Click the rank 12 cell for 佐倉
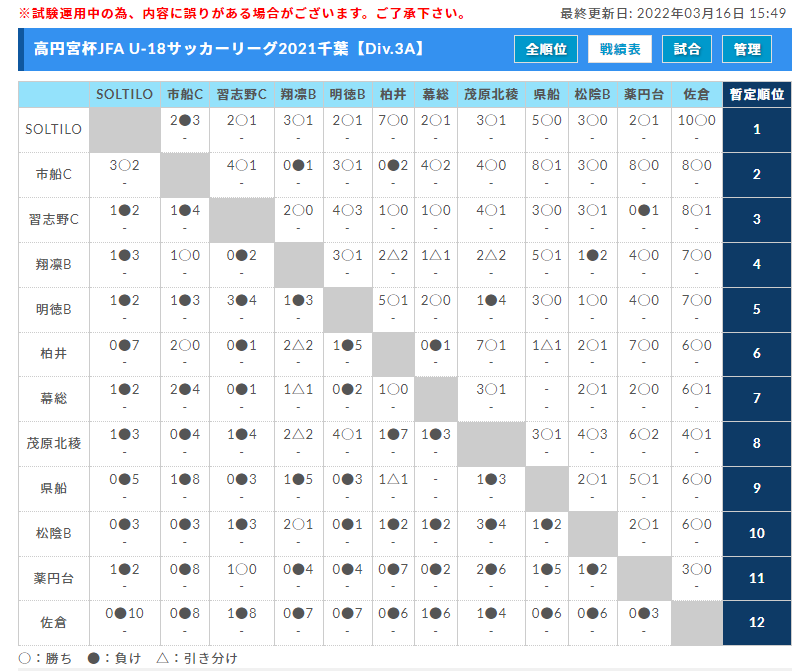 (757, 623)
